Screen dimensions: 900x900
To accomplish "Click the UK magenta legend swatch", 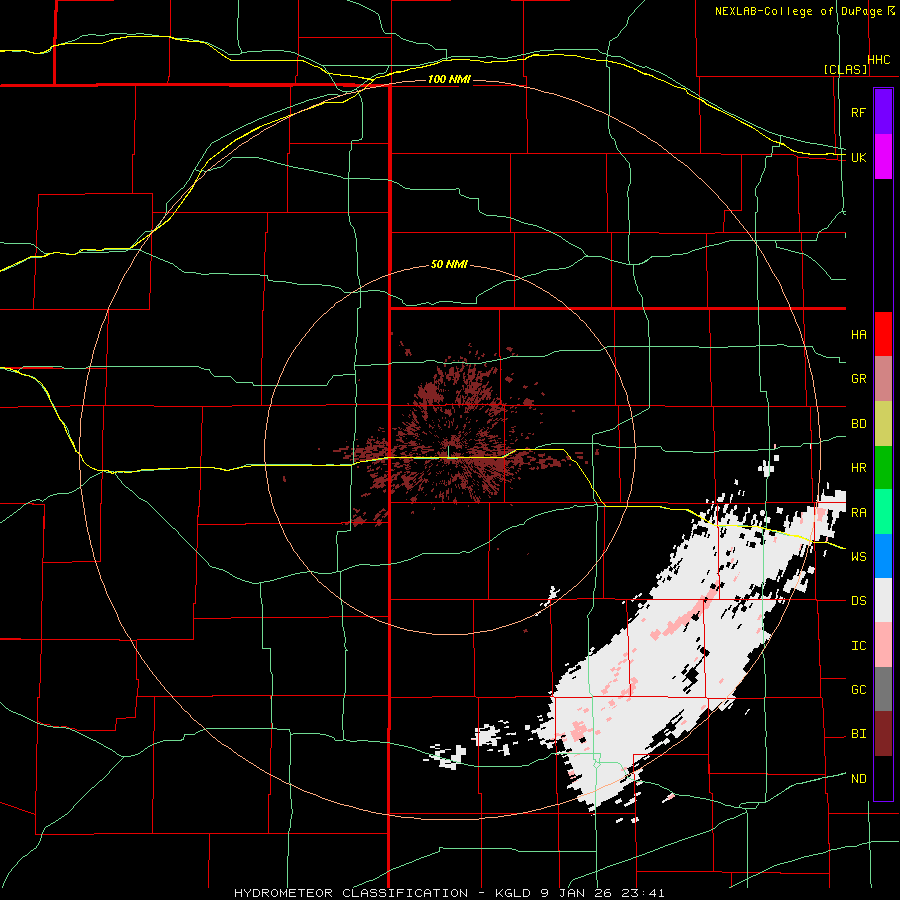I will coord(883,156).
